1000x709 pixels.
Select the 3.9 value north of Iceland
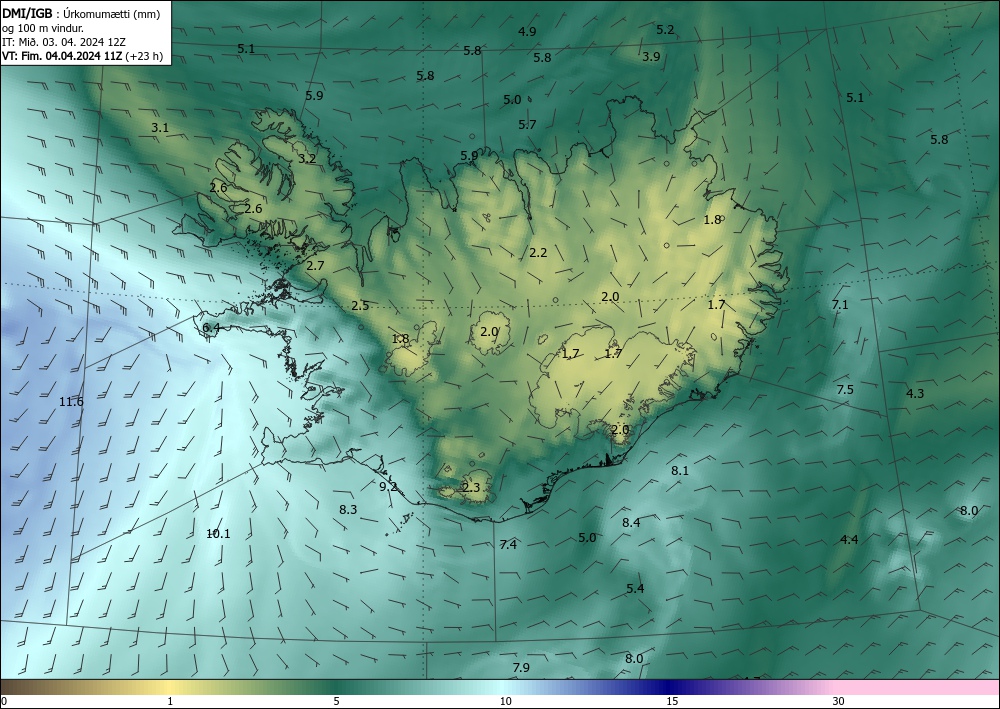(651, 57)
